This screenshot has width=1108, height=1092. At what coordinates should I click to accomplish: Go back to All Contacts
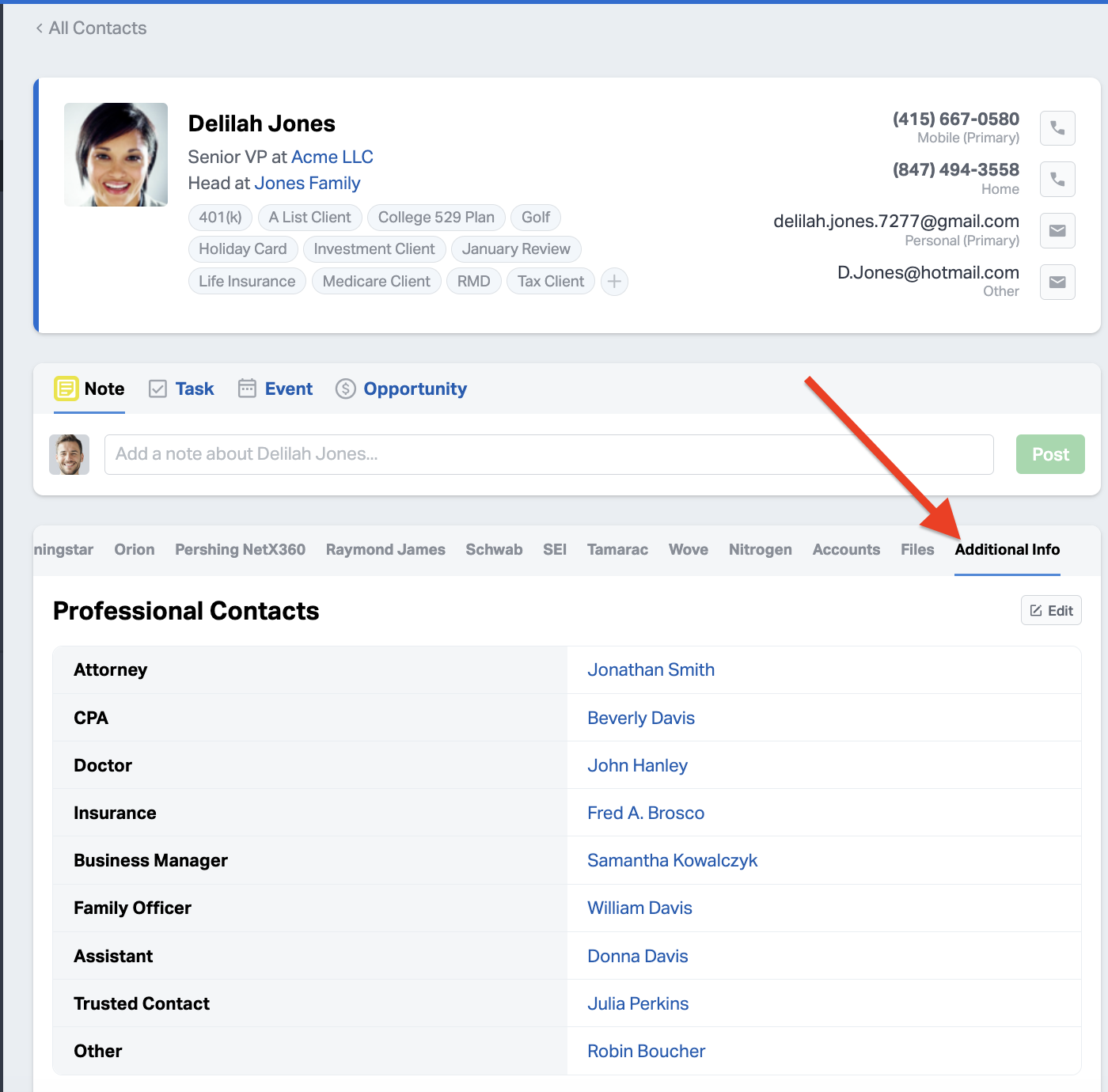(x=91, y=28)
